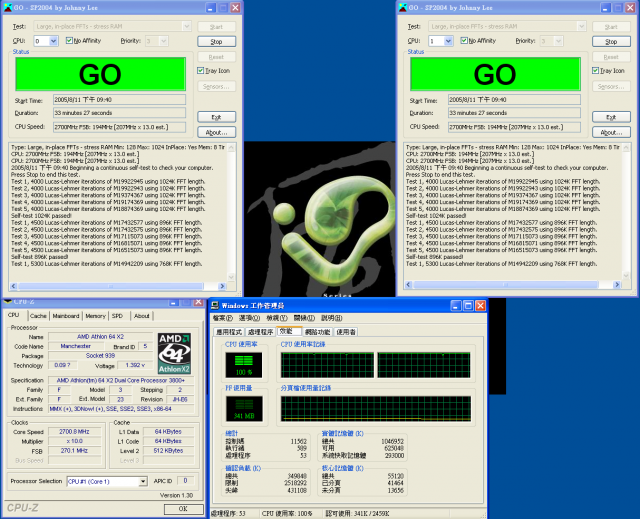The image size is (640, 519).
Task: Click scroll right arrow in left SP2004 log
Action: tap(222, 286)
